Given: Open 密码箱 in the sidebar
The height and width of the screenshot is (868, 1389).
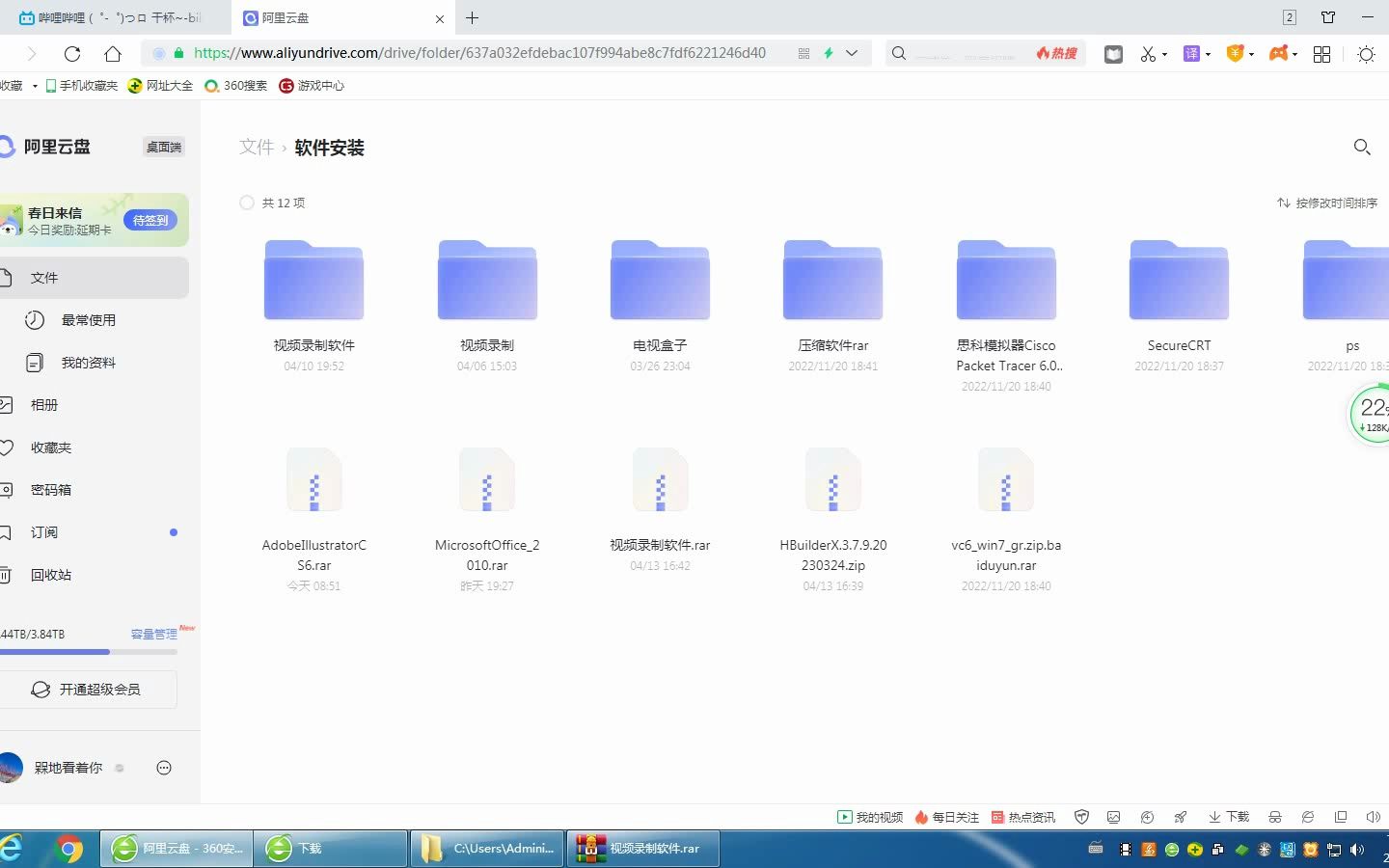Looking at the screenshot, I should 94,490.
